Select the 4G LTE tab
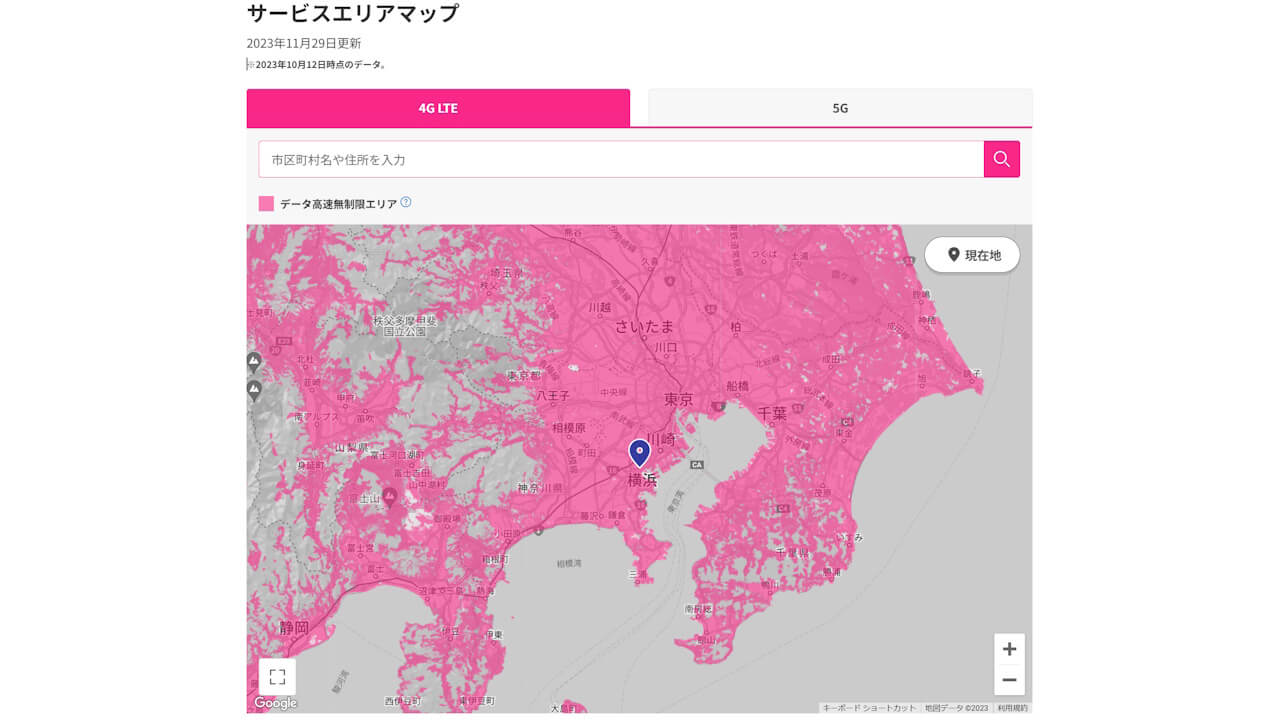 (x=437, y=107)
